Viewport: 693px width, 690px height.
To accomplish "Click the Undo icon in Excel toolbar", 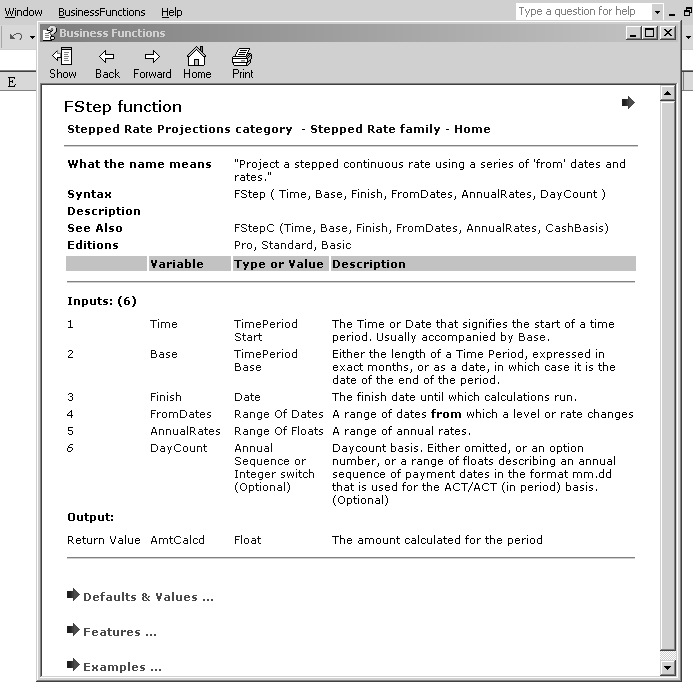I will coord(16,37).
